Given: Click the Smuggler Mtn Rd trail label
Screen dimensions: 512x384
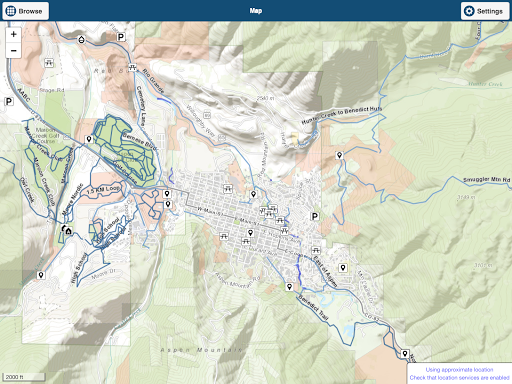Looking at the screenshot, I should click(x=486, y=180).
